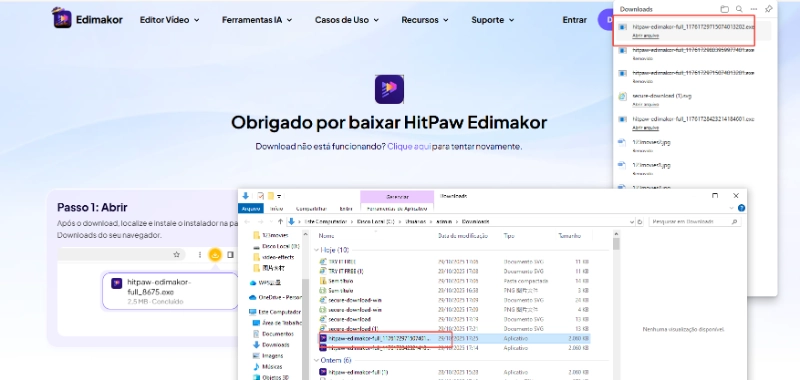Open the Editor Vídeo dropdown menu
The width and height of the screenshot is (800, 380).
click(x=169, y=20)
